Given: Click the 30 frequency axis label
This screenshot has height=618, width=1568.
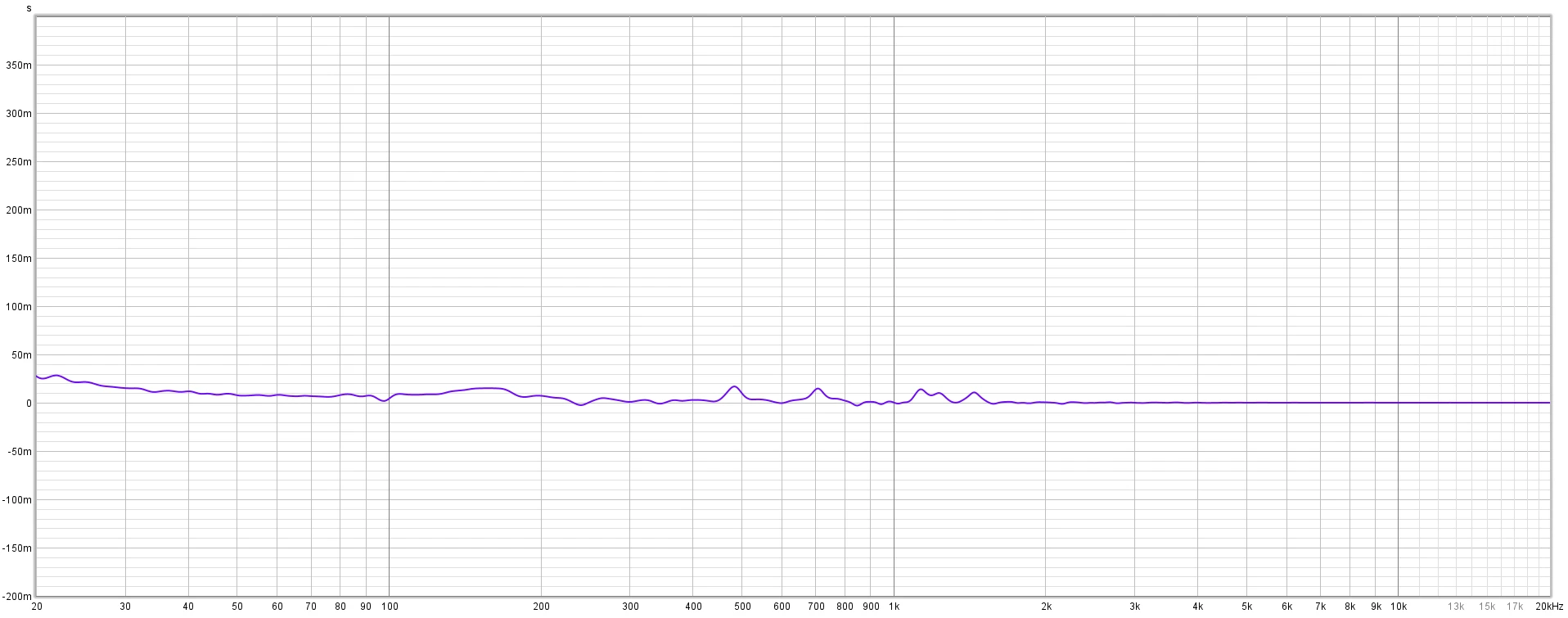Looking at the screenshot, I should (x=125, y=607).
